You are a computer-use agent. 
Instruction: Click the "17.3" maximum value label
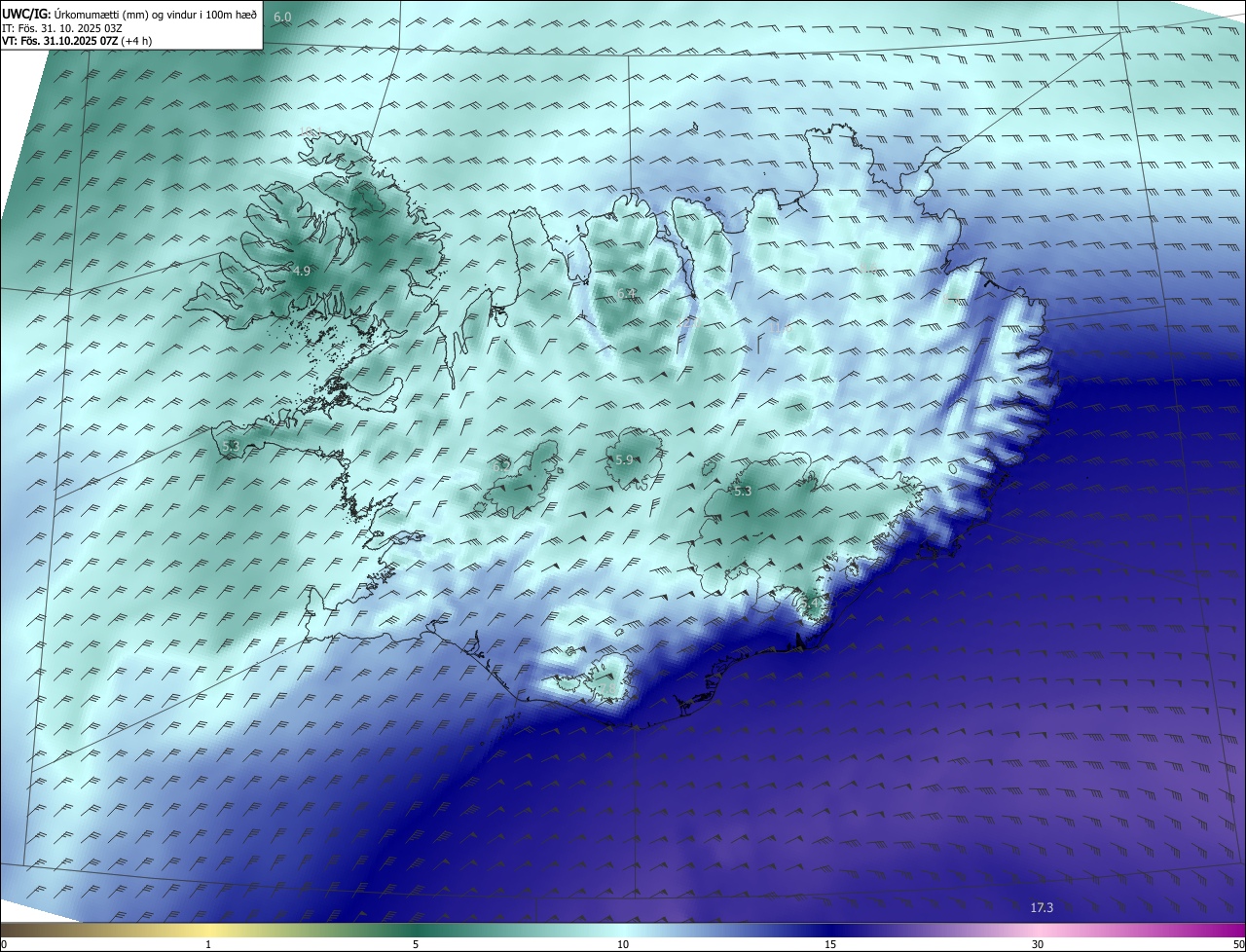pyautogui.click(x=1042, y=907)
